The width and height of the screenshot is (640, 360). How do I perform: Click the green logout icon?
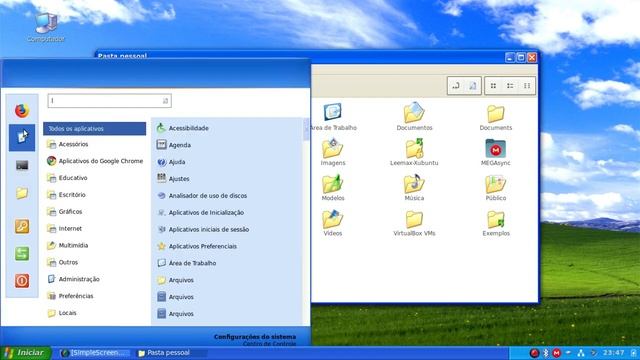pos(22,253)
